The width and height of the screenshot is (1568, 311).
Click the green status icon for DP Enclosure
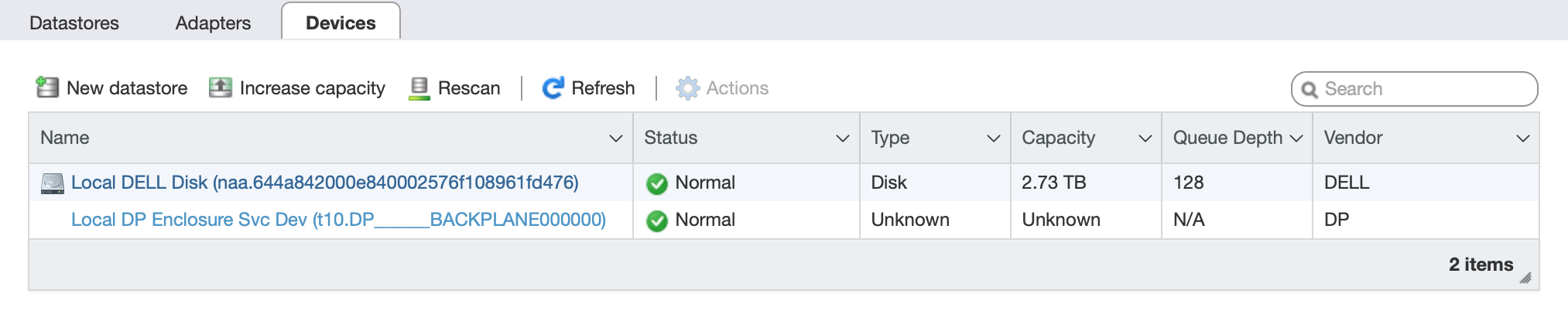657,220
